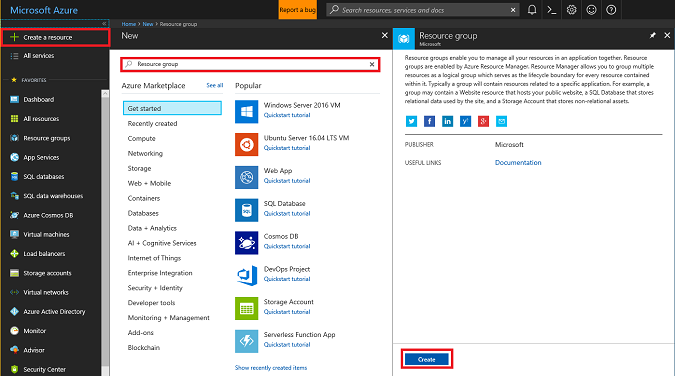Open the notifications bell icon
Viewport: 675px width, 376px height.
[532, 10]
